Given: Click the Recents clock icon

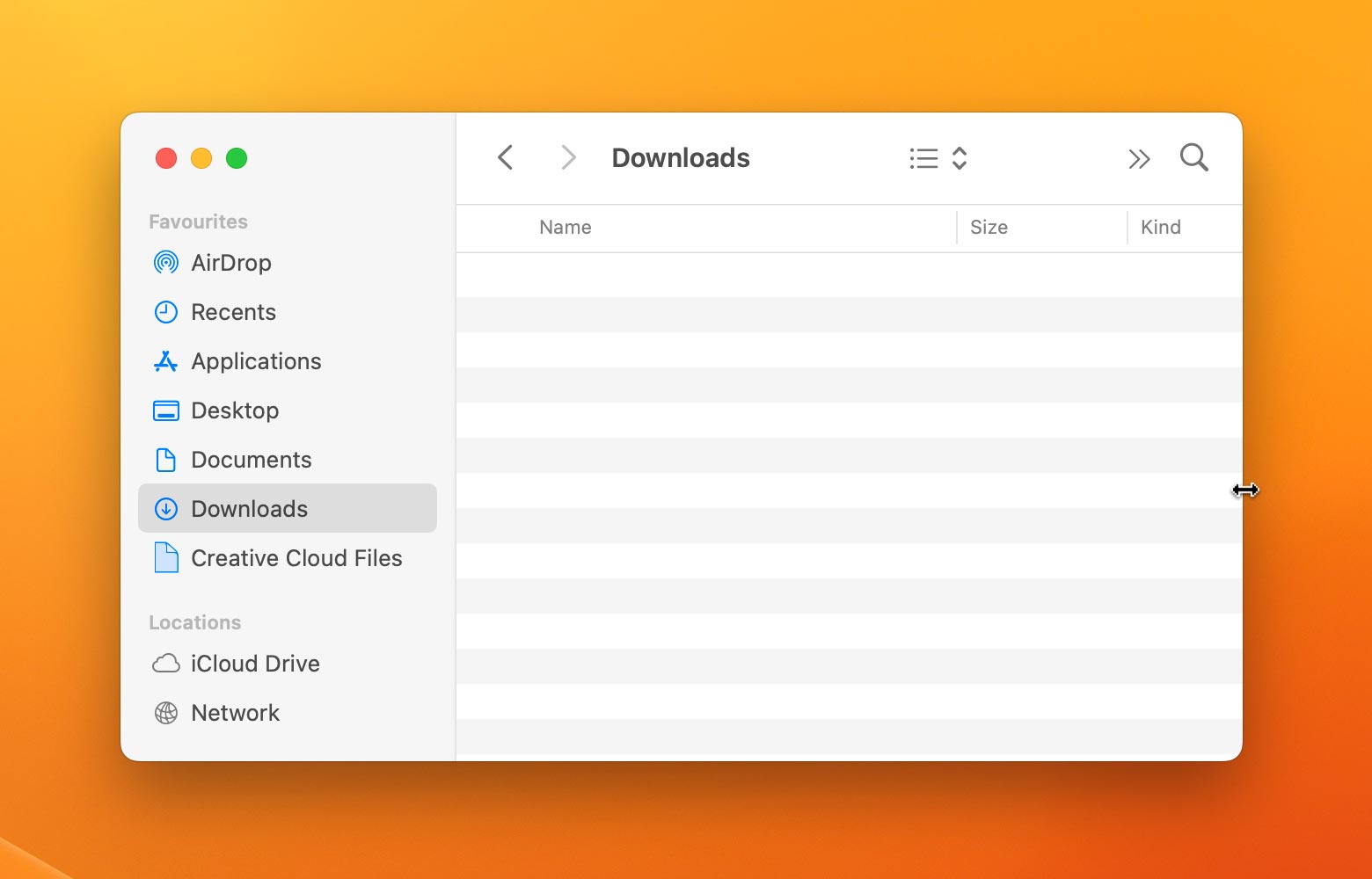Looking at the screenshot, I should click(166, 312).
